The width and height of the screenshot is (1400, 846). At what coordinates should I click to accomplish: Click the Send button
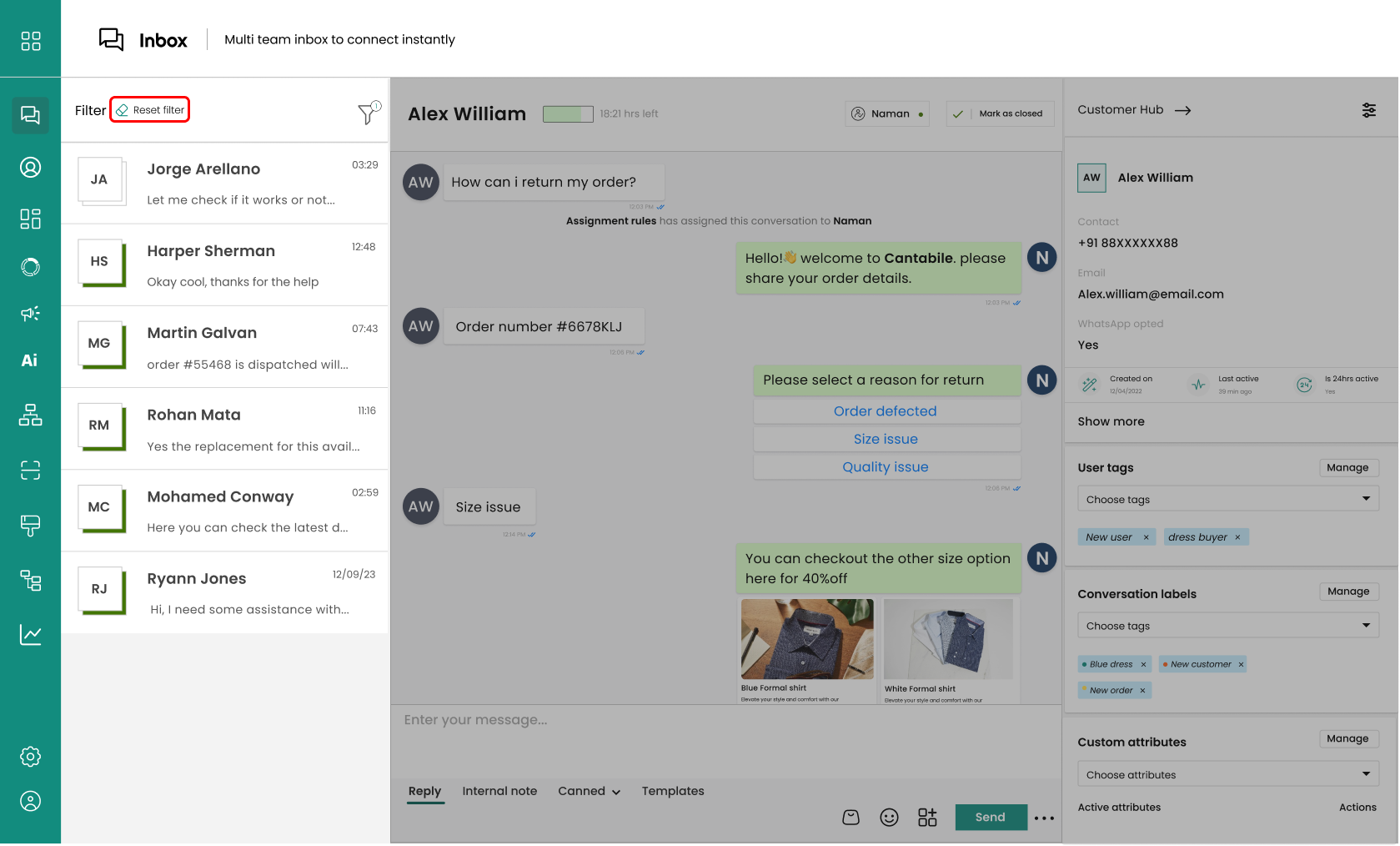pos(990,818)
